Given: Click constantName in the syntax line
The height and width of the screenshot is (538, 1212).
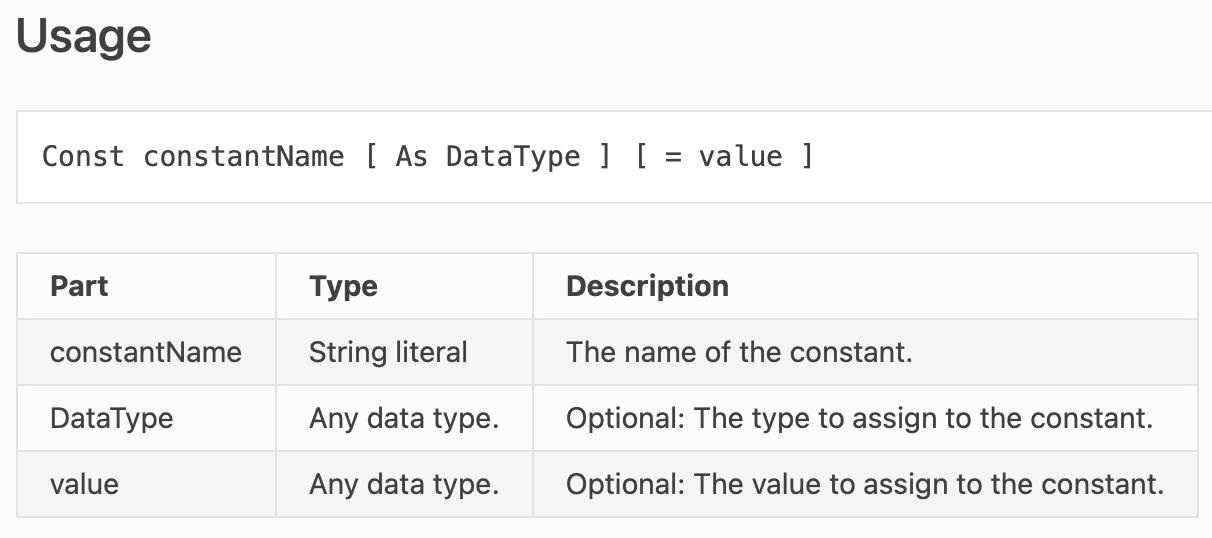Looking at the screenshot, I should (244, 157).
